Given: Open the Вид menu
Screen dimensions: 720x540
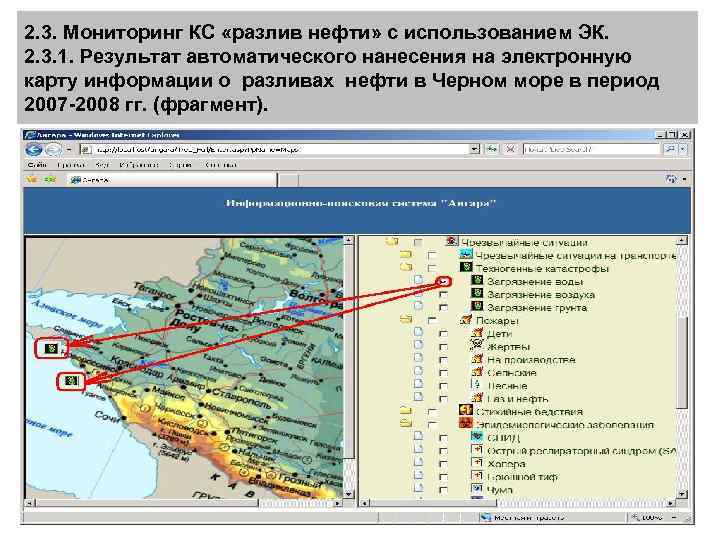Looking at the screenshot, I should [x=102, y=165].
